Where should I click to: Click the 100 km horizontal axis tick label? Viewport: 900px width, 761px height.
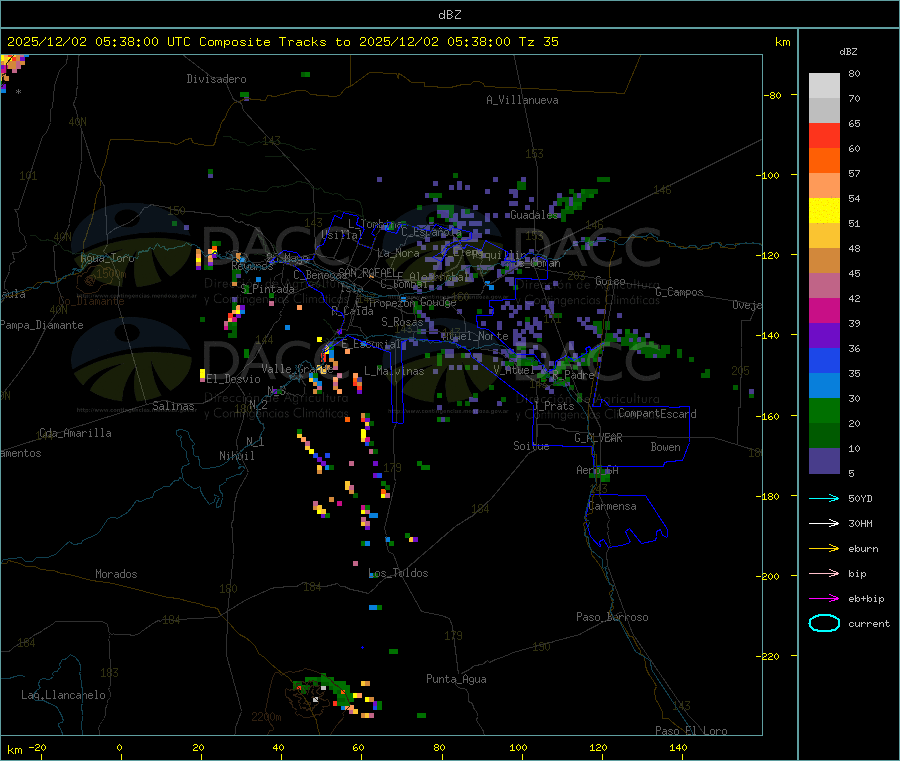[x=518, y=747]
